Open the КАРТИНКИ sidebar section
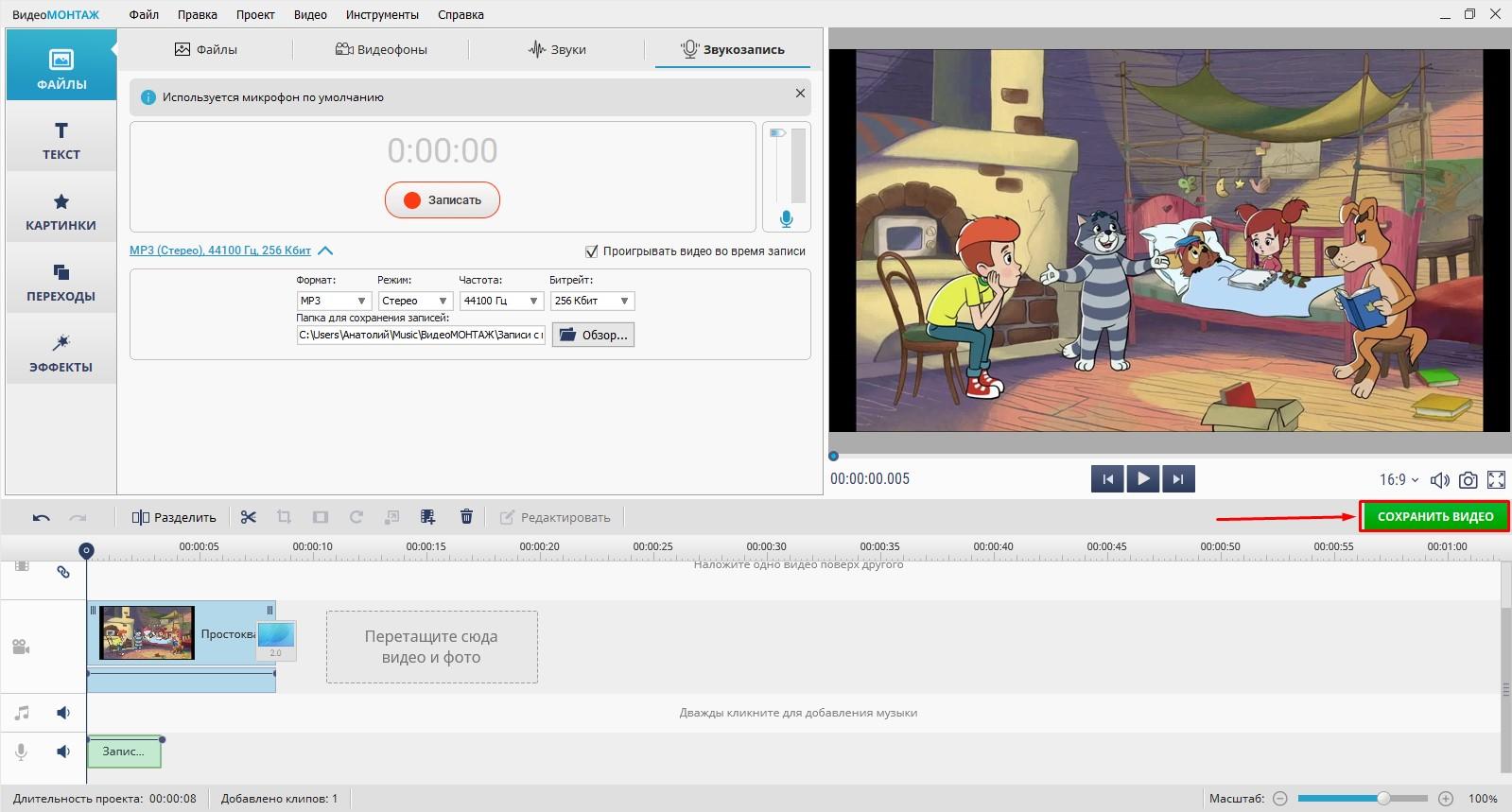 pos(61,208)
